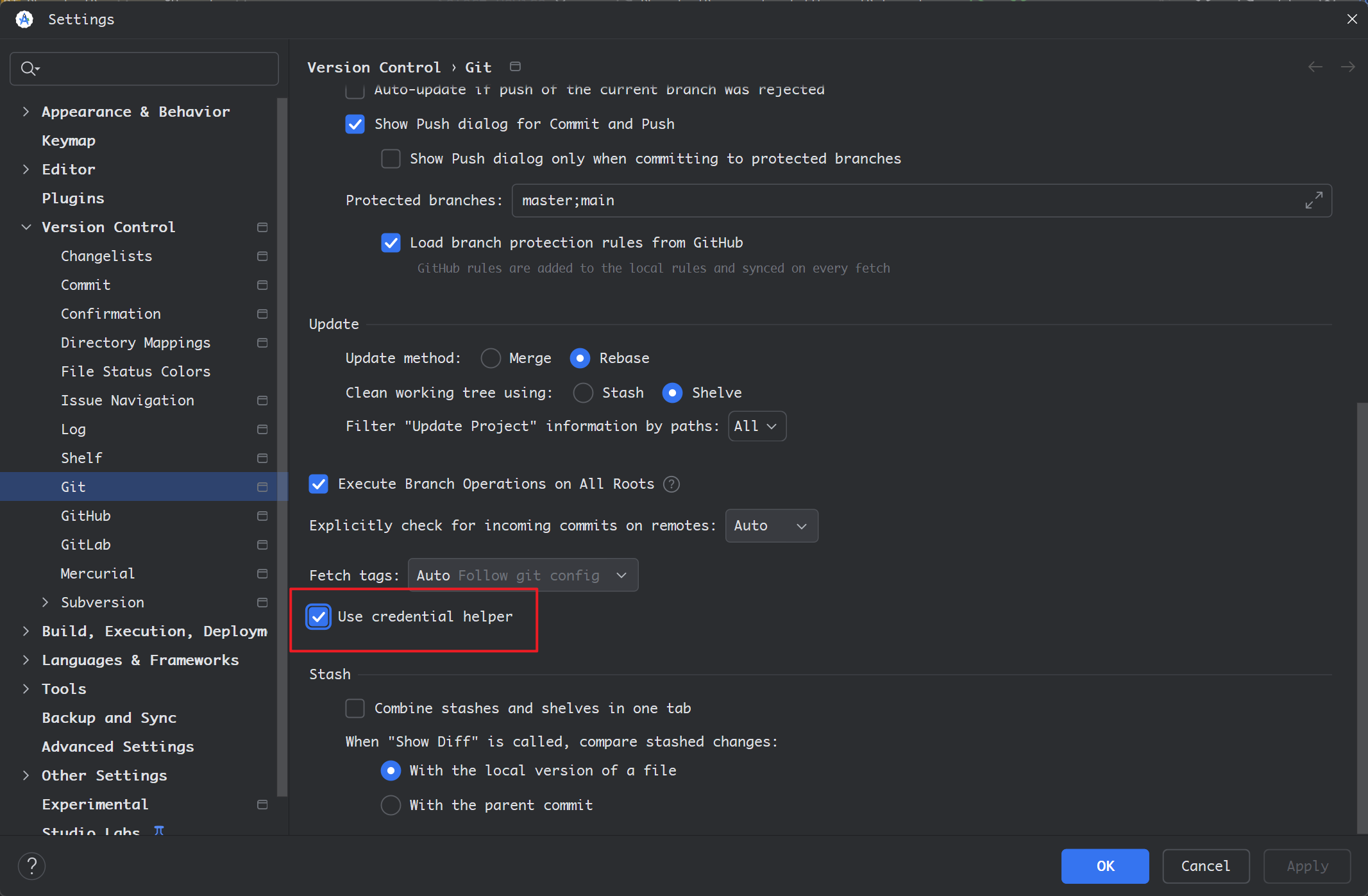The height and width of the screenshot is (896, 1368).
Task: Click help icon next to Execute Branch Operations
Action: 671,484
